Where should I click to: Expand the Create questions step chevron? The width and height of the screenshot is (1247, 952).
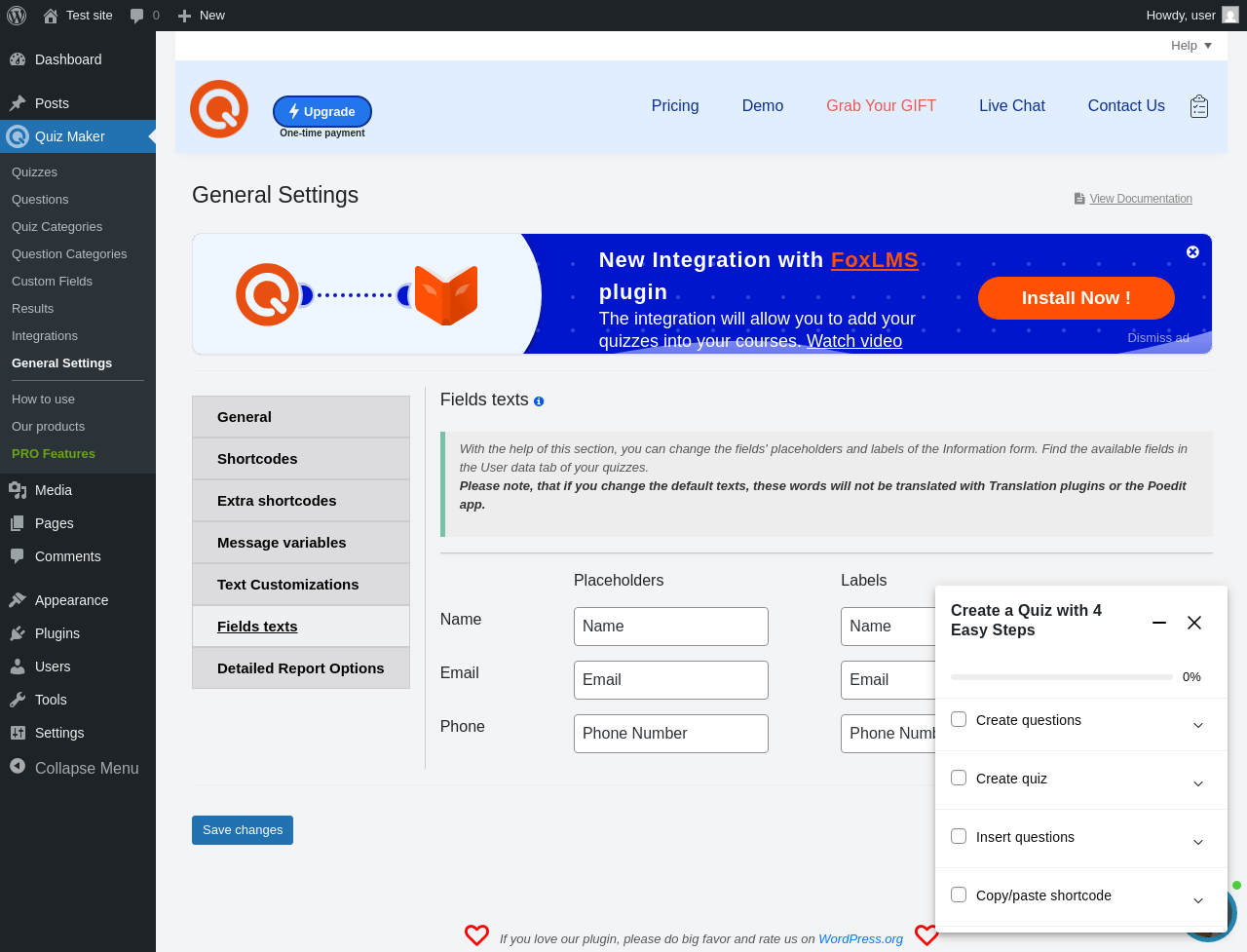1198,725
